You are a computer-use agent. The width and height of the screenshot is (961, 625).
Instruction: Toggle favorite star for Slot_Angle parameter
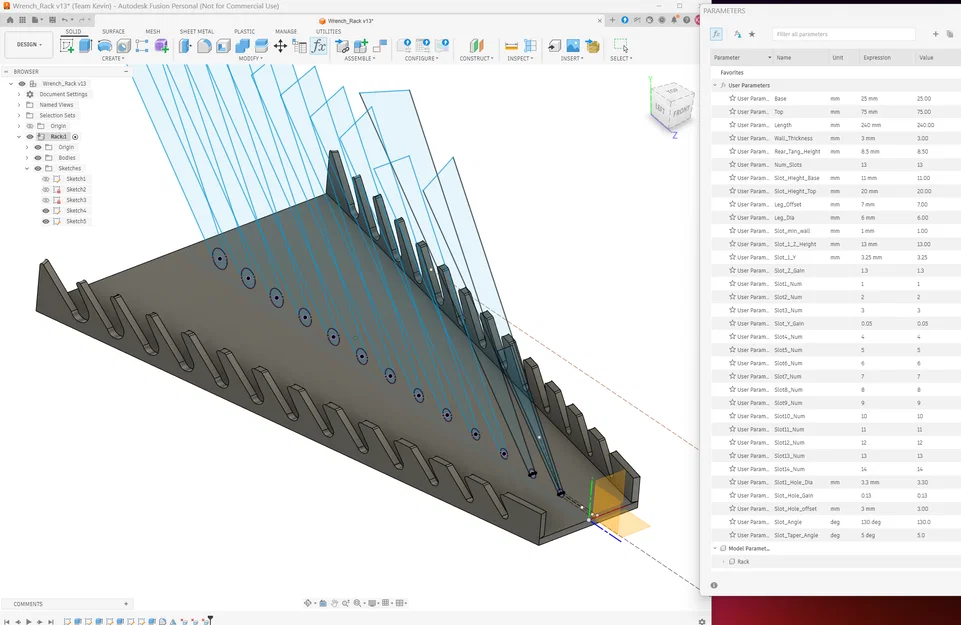732,521
